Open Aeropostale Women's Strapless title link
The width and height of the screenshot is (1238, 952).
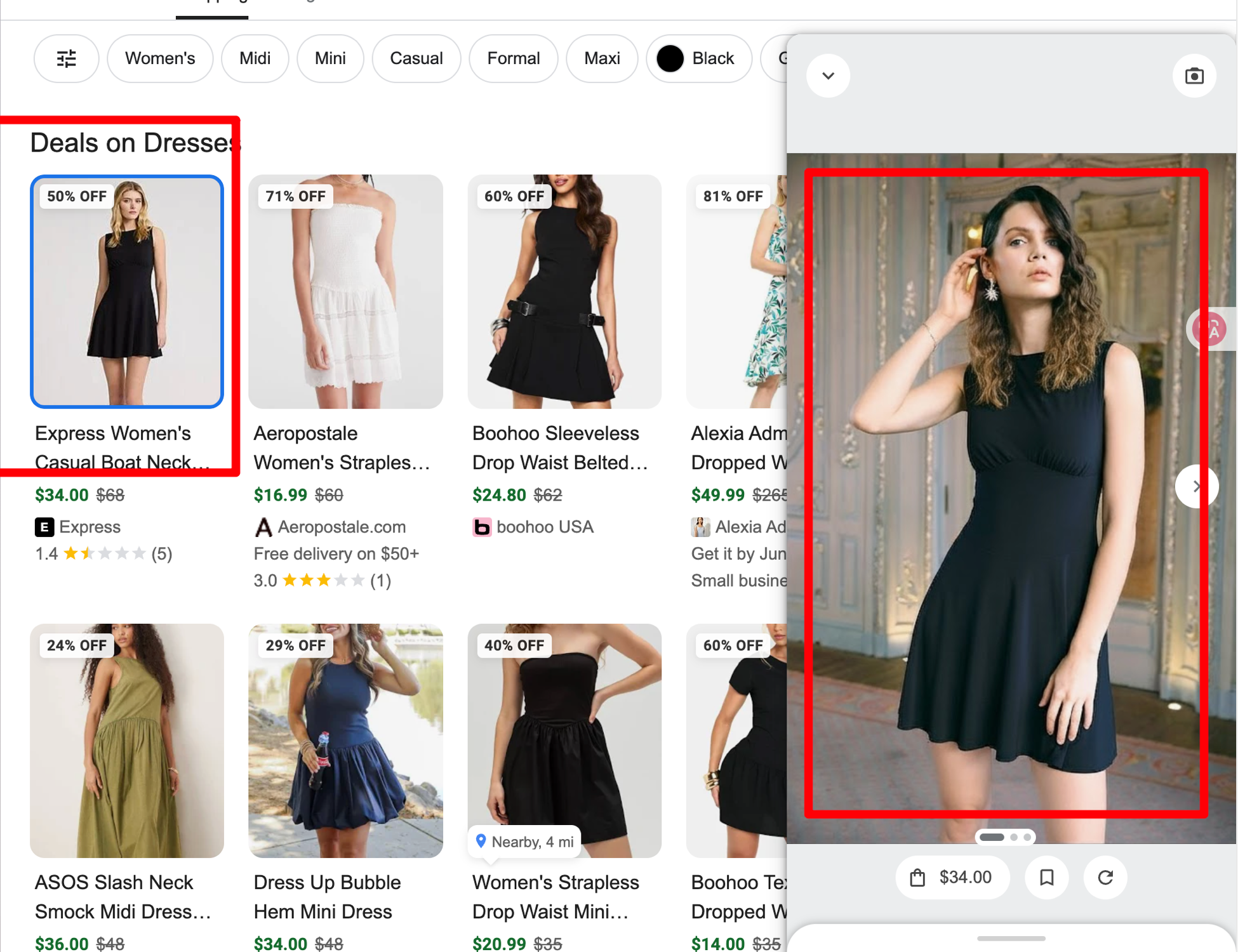pos(342,448)
